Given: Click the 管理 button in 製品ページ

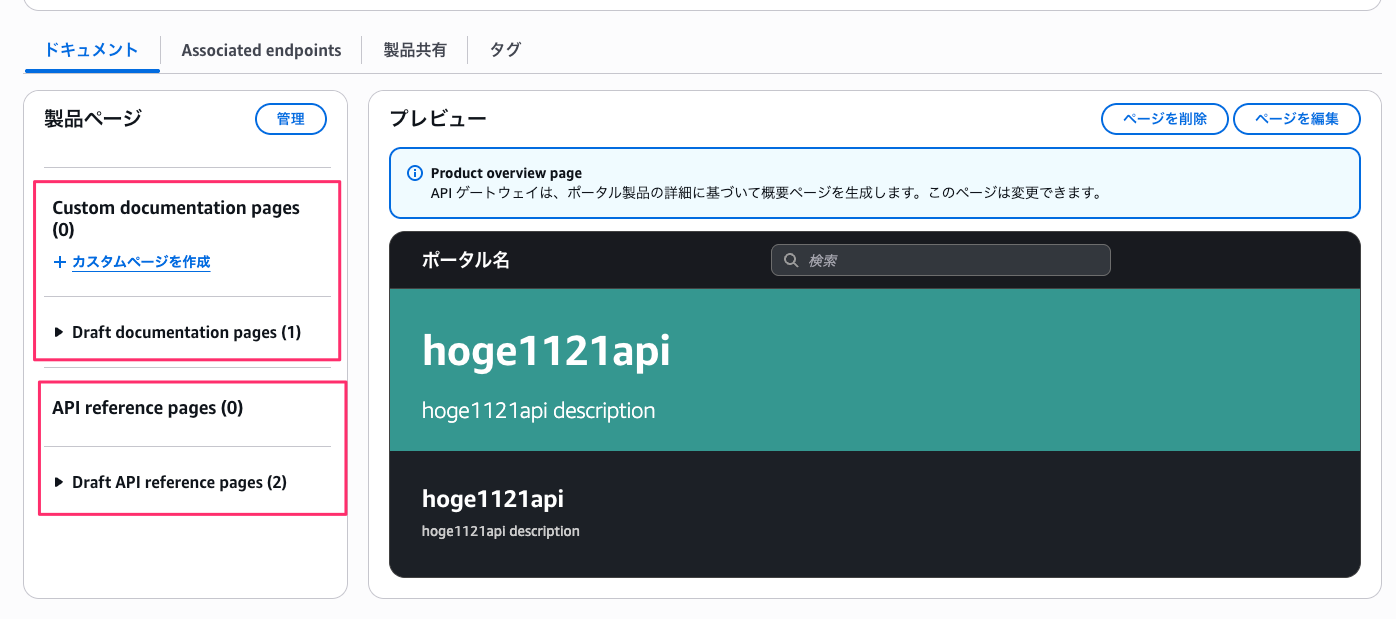Looking at the screenshot, I should 291,119.
